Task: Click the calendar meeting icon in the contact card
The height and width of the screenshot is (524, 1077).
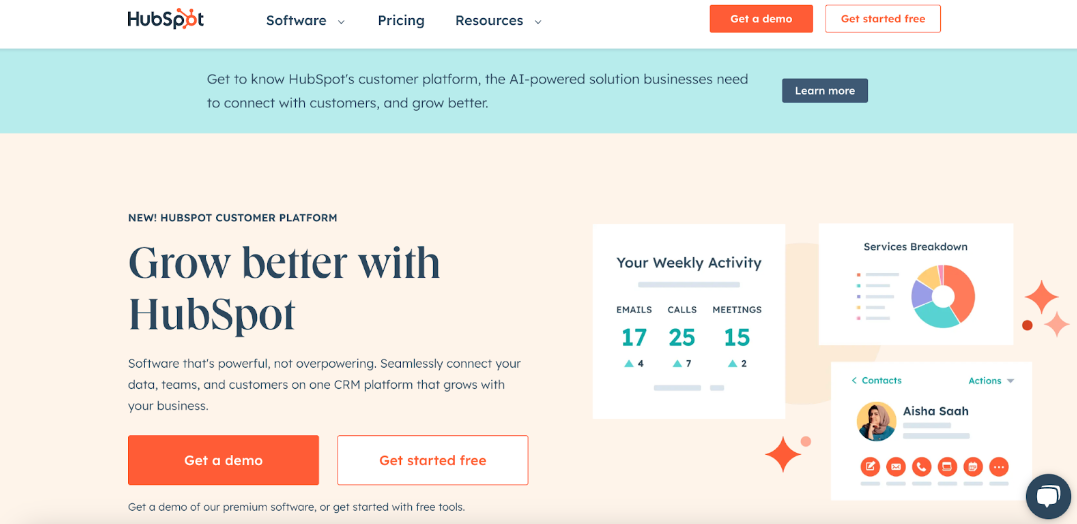Action: [x=973, y=467]
